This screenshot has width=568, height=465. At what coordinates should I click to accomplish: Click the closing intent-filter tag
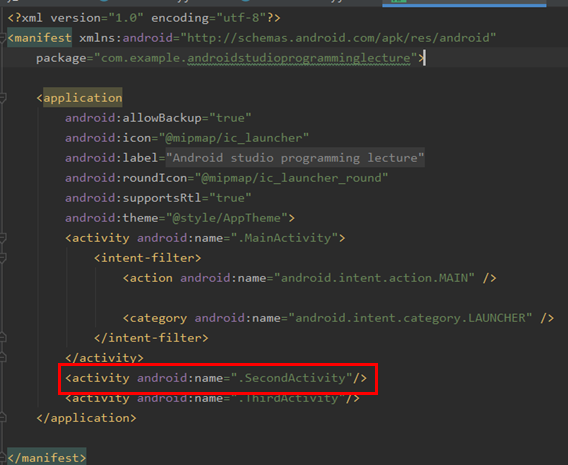coord(151,338)
